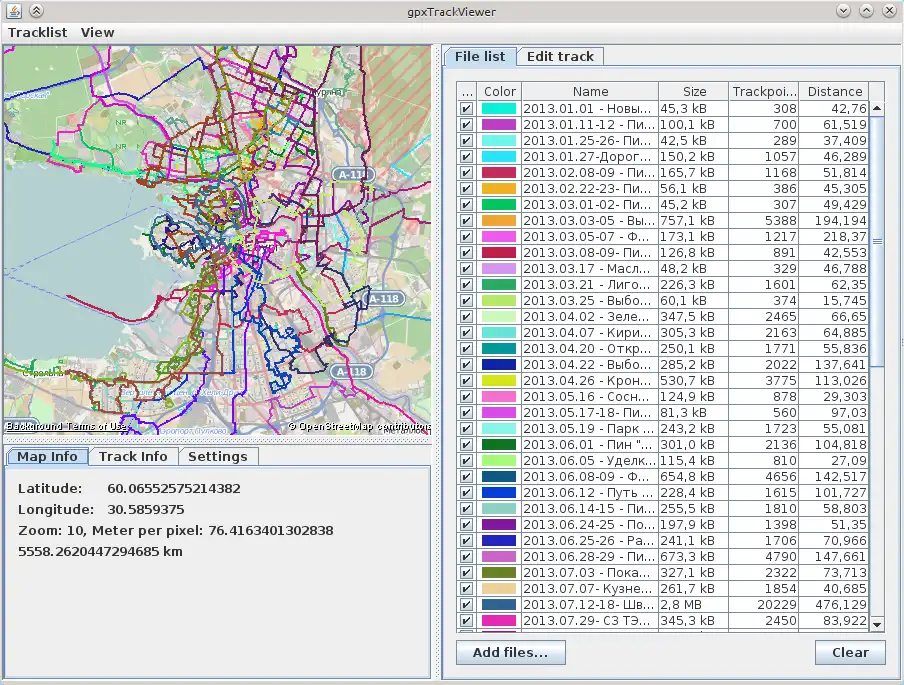The width and height of the screenshot is (904, 685).
Task: Click the trackpoints cell 3775
Action: (764, 381)
